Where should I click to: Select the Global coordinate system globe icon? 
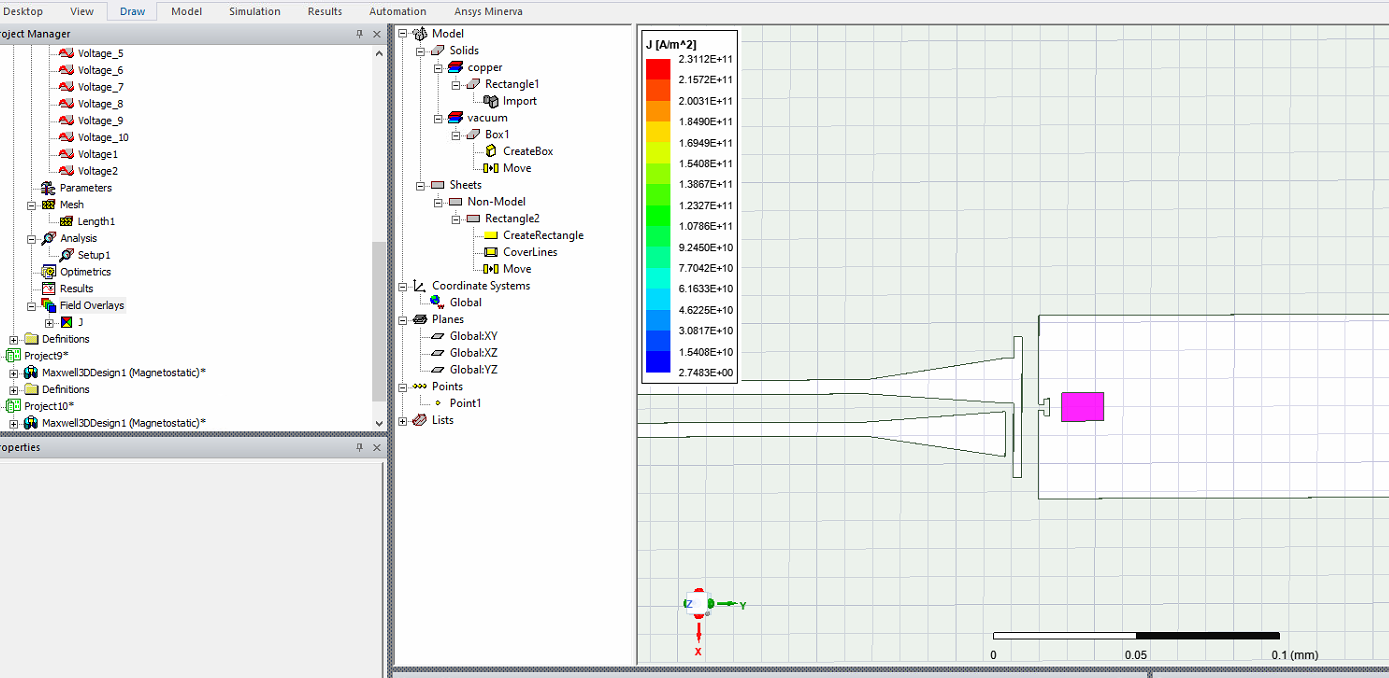(x=437, y=302)
